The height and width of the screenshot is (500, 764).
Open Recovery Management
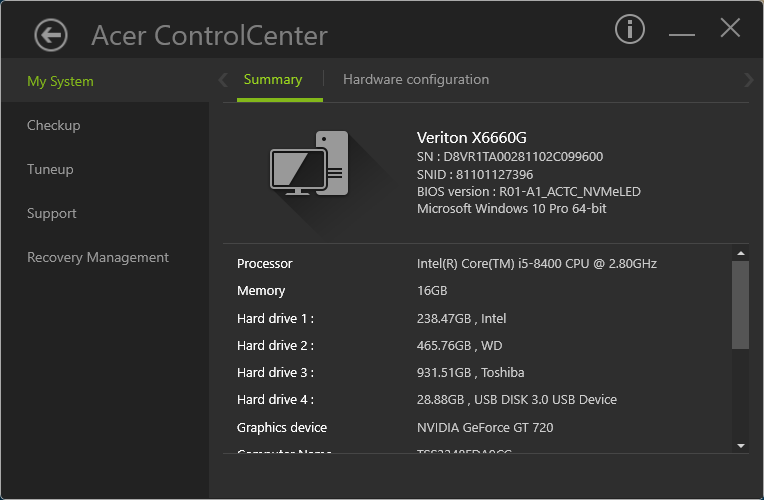pyautogui.click(x=98, y=258)
